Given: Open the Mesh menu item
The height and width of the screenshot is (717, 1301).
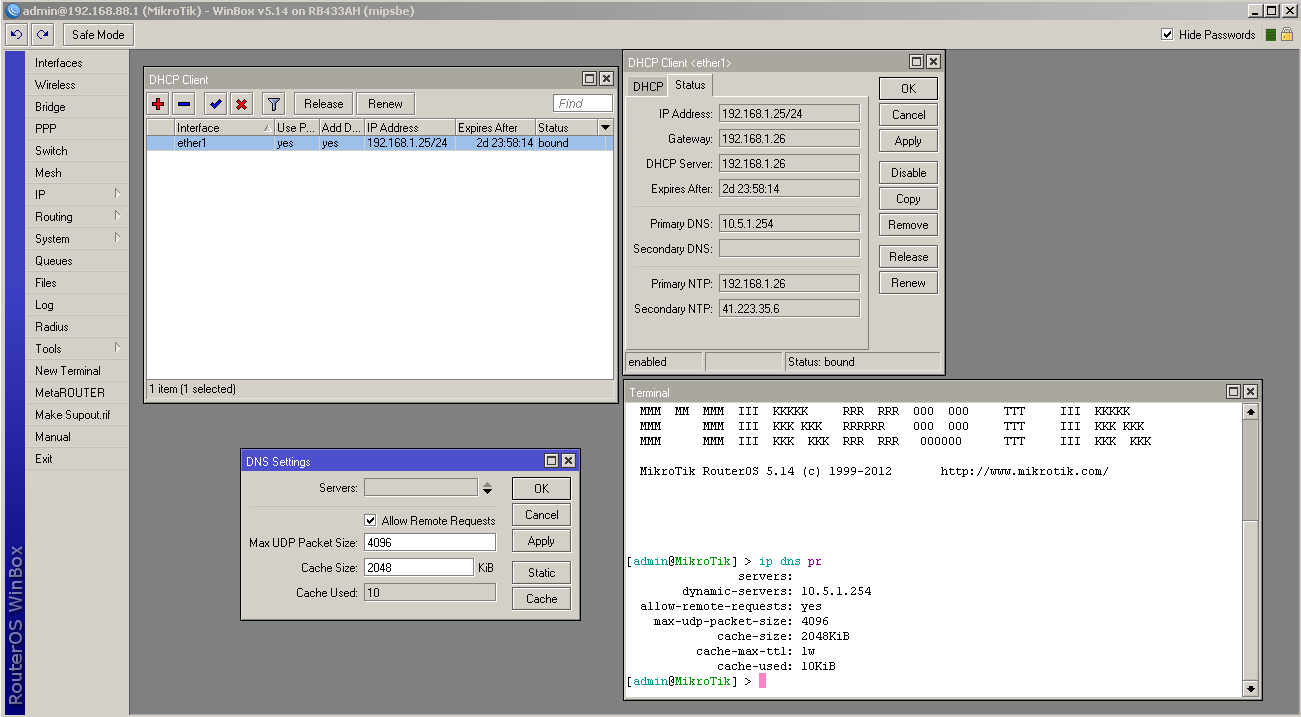Looking at the screenshot, I should [77, 173].
